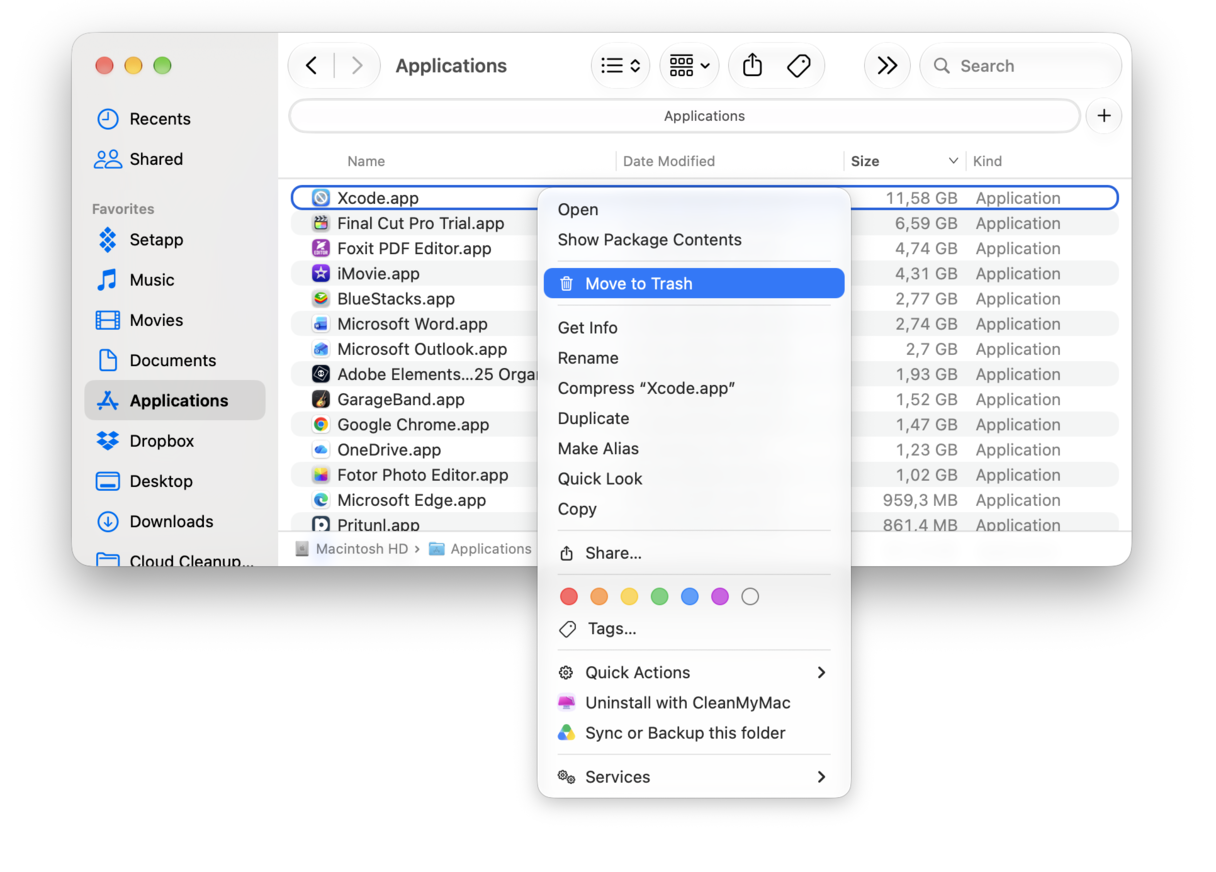Select Applications icon in sidebar

(x=108, y=401)
